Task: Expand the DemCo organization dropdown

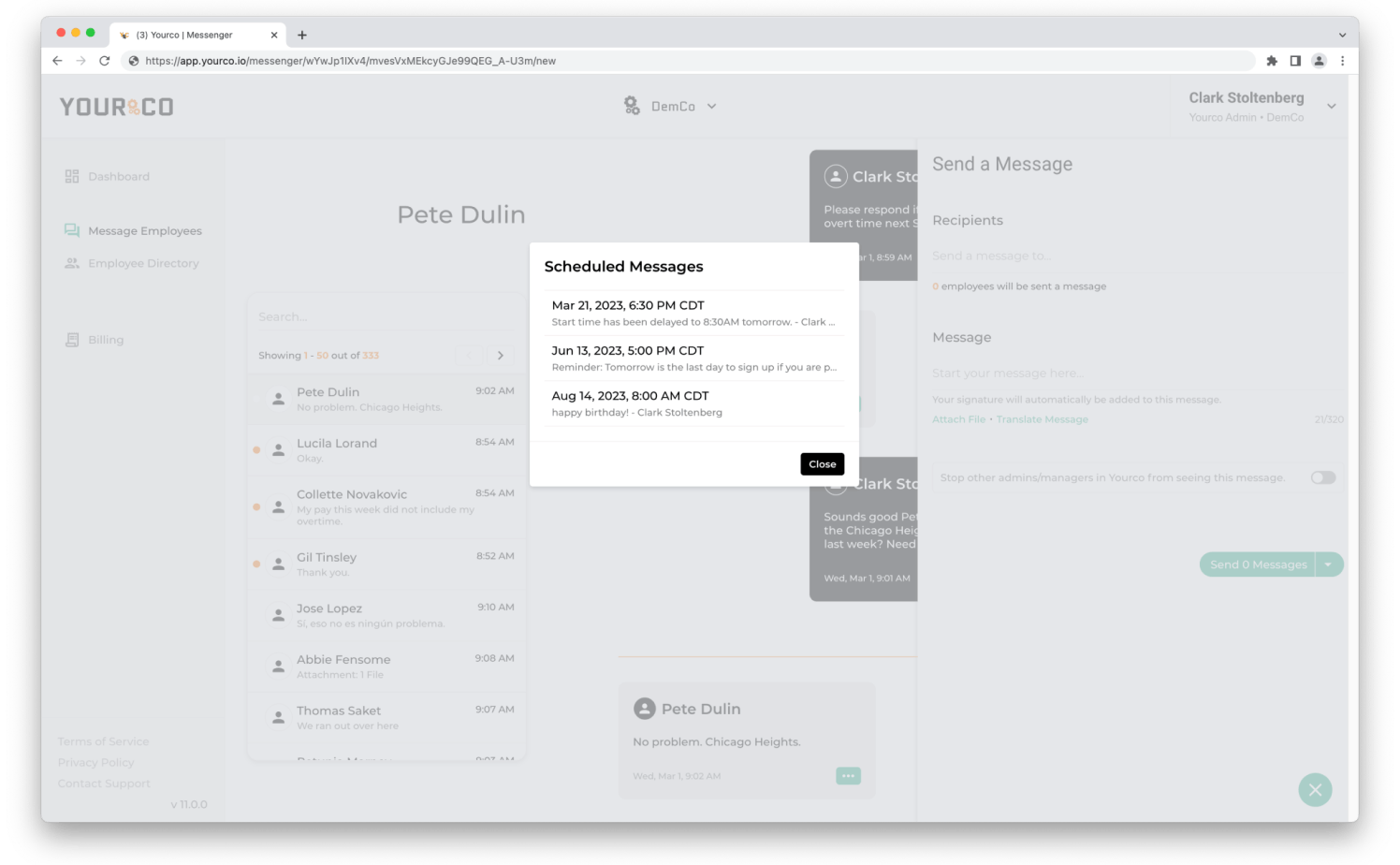Action: 712,107
